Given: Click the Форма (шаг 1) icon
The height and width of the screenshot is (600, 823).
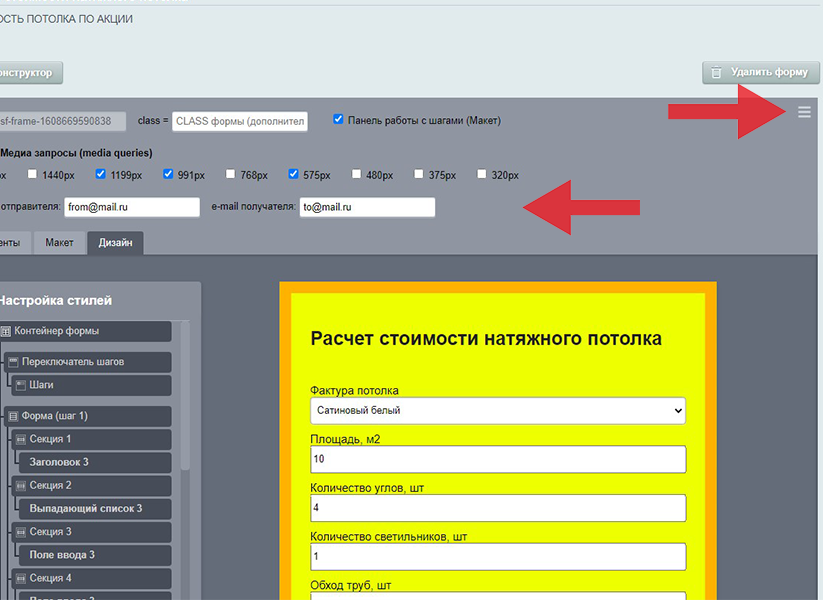Looking at the screenshot, I should pyautogui.click(x=13, y=416).
